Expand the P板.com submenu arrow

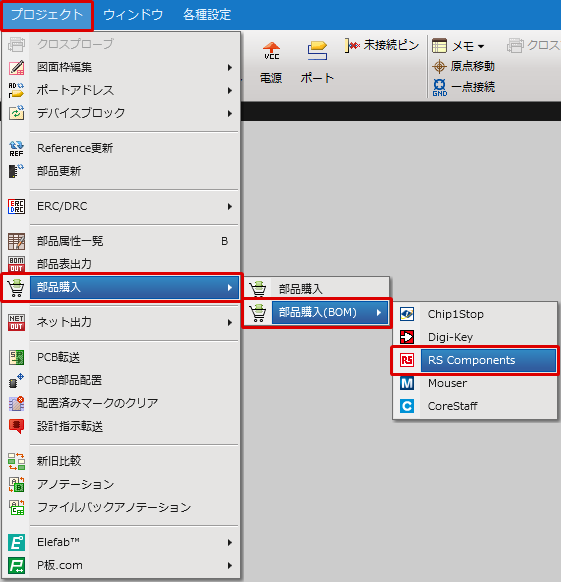tap(230, 566)
